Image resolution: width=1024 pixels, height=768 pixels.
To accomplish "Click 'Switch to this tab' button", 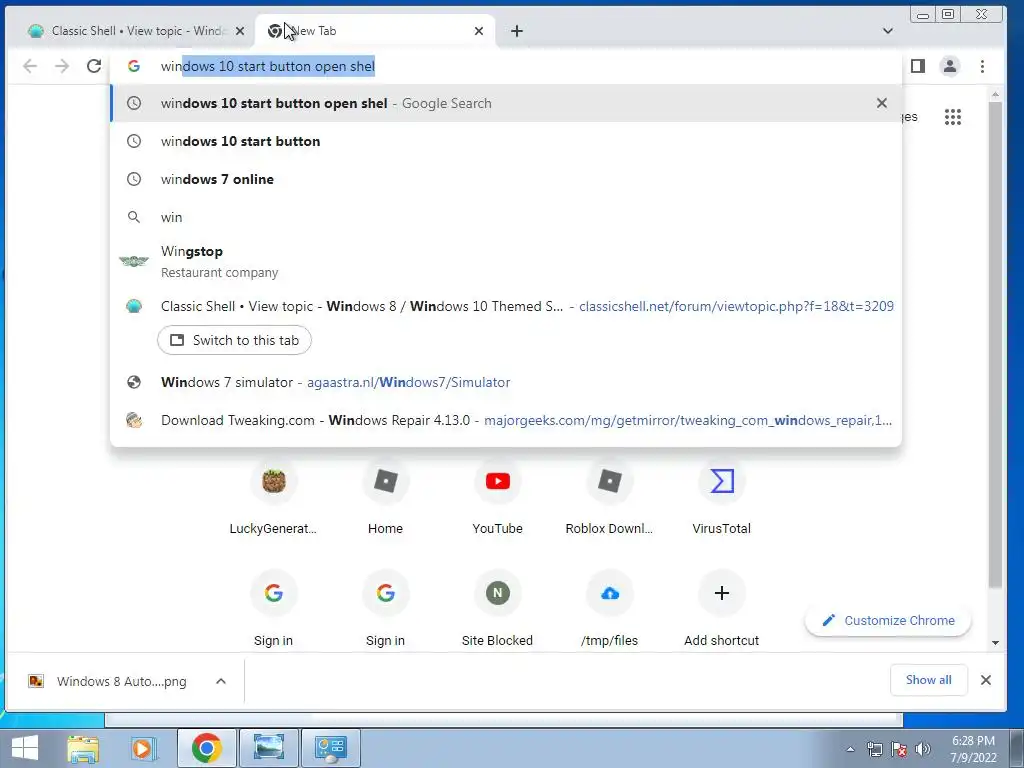I will [234, 340].
